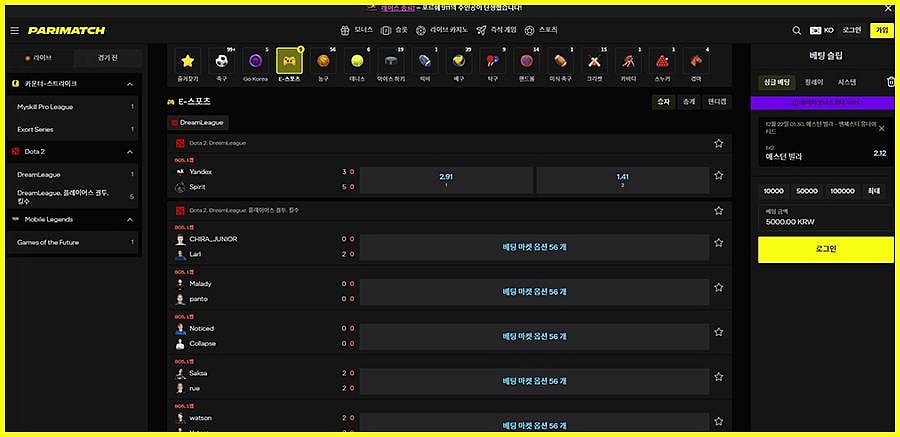The height and width of the screenshot is (437, 900).
Task: Select the basketball sport icon
Action: [323, 61]
